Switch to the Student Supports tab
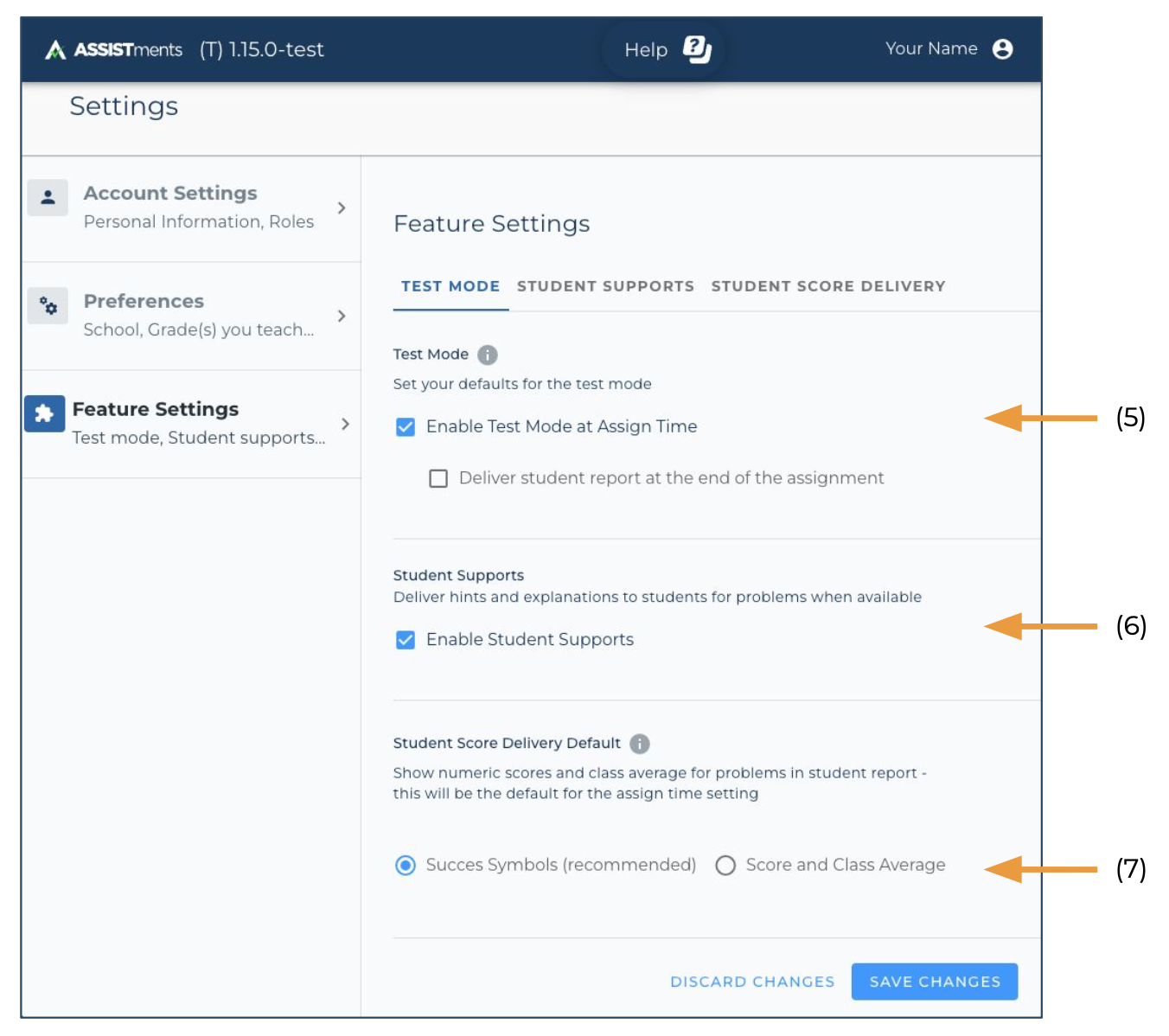 (605, 286)
